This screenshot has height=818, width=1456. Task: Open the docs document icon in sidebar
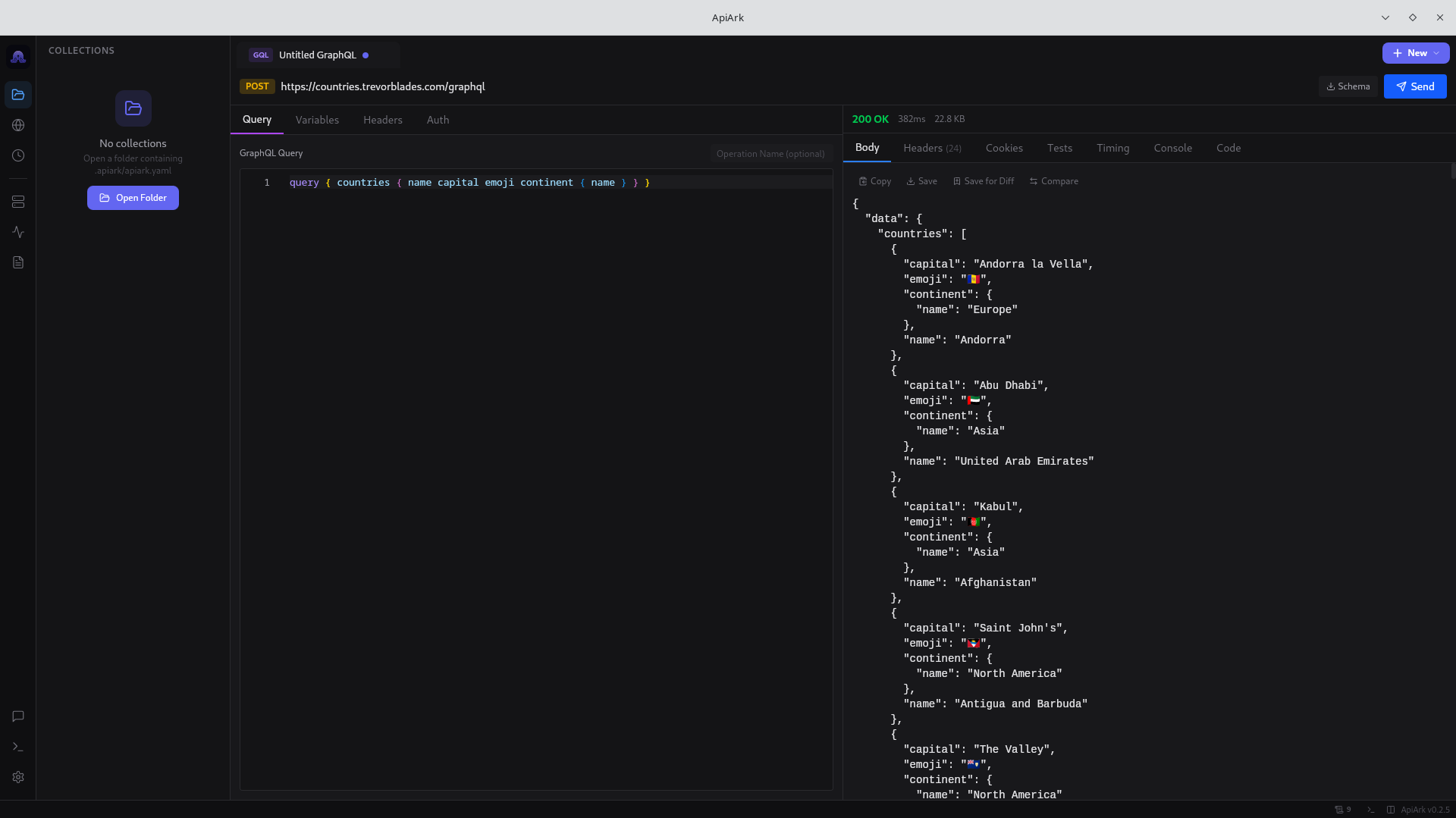tap(18, 262)
